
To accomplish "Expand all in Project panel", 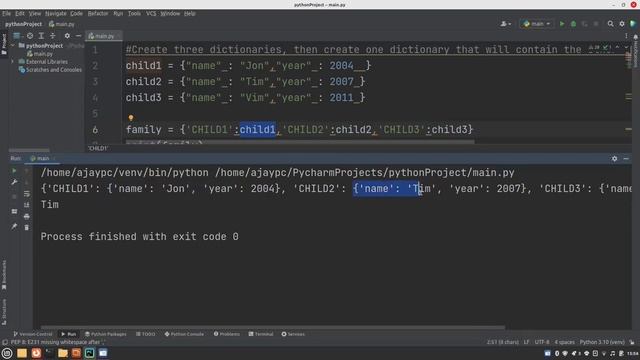I will [41, 36].
